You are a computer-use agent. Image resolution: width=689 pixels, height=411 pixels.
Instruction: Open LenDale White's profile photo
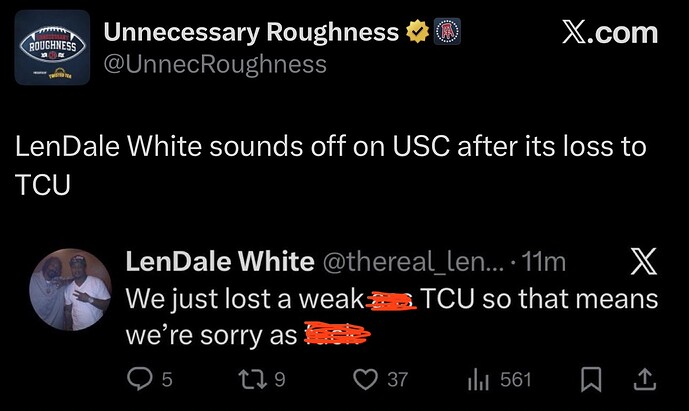coord(70,289)
